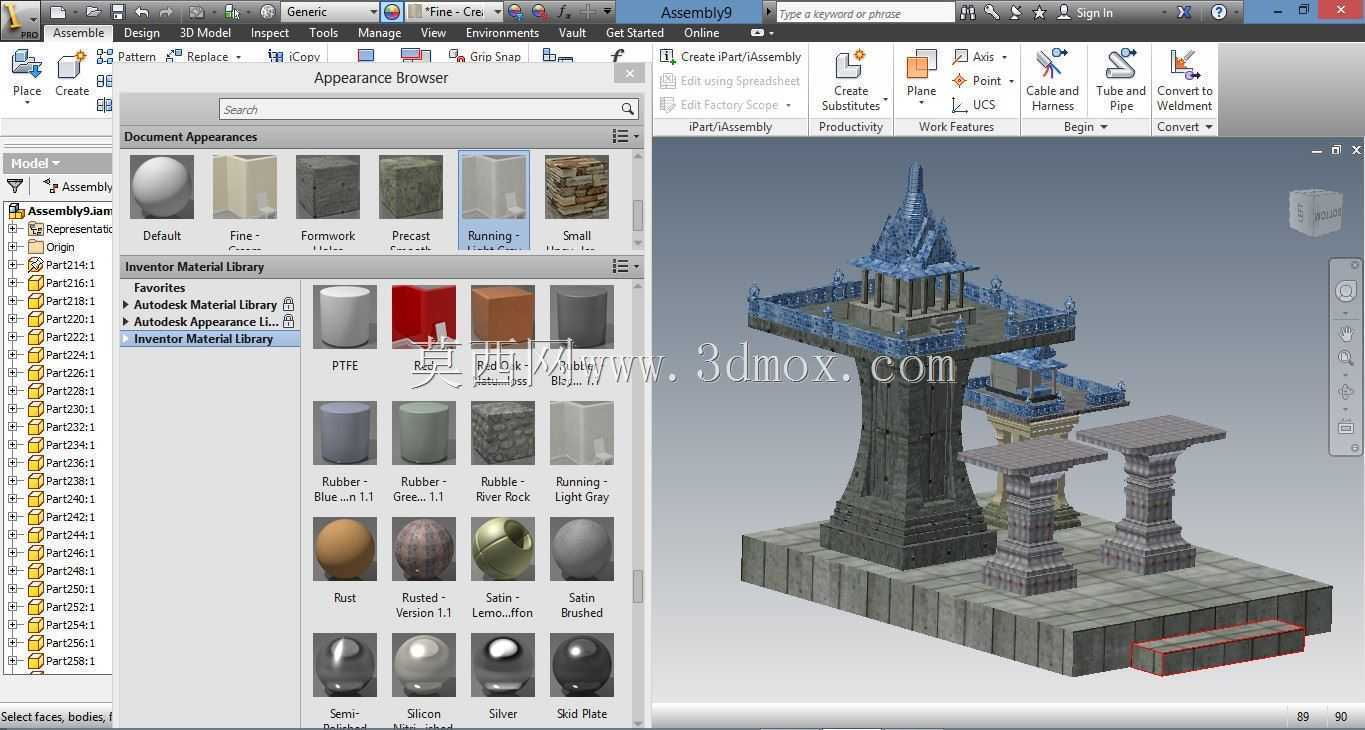Switch to the Design ribbon tab

141,33
